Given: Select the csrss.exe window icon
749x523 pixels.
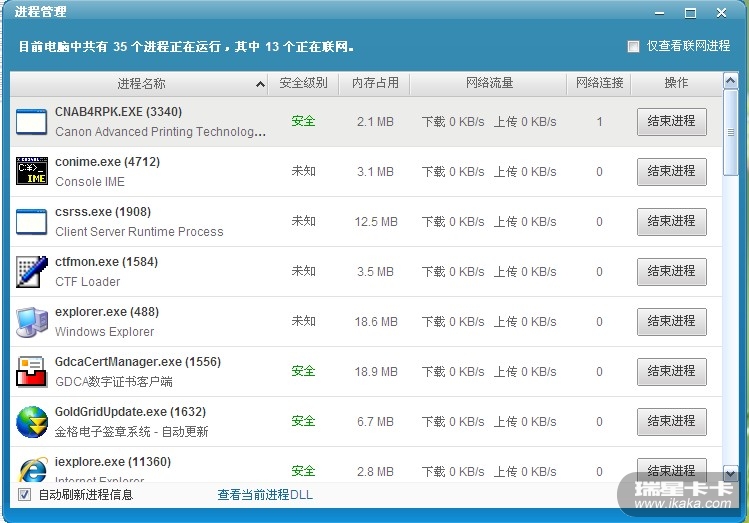Looking at the screenshot, I should pyautogui.click(x=32, y=222).
